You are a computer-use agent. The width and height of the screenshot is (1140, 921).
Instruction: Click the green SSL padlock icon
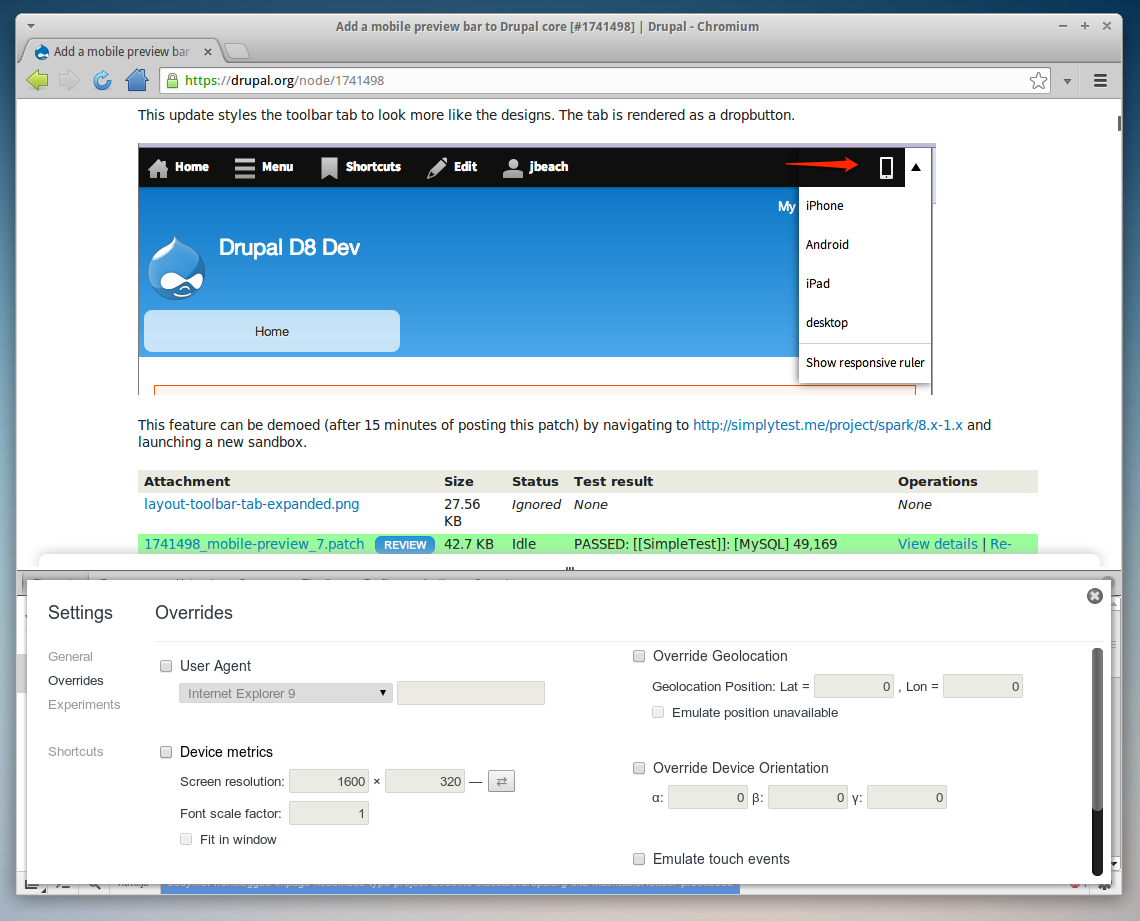click(172, 81)
